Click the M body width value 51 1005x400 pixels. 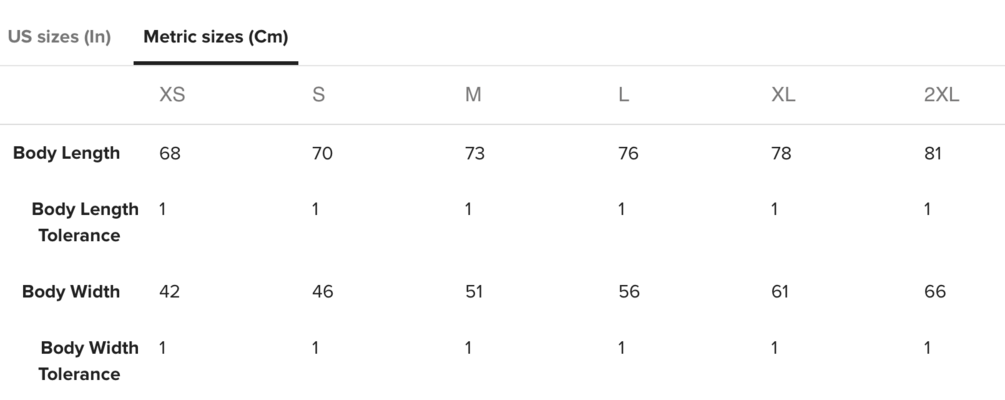(475, 291)
